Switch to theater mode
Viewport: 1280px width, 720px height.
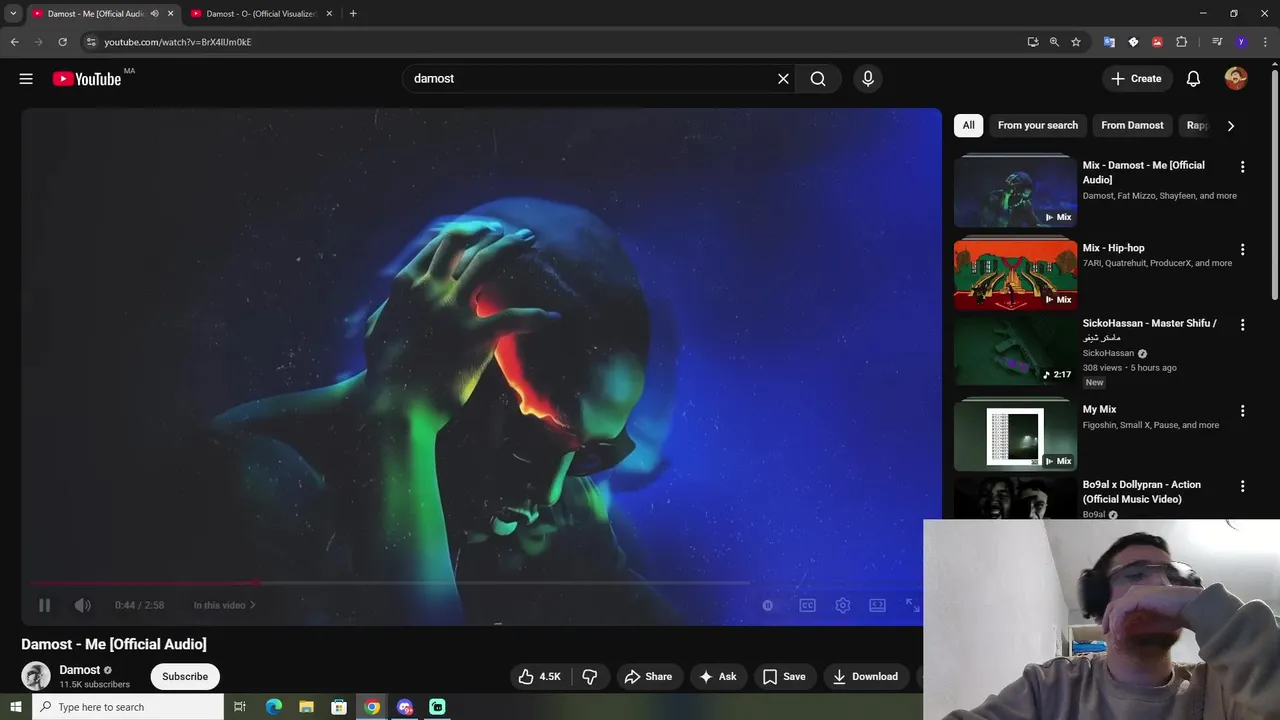[x=877, y=605]
